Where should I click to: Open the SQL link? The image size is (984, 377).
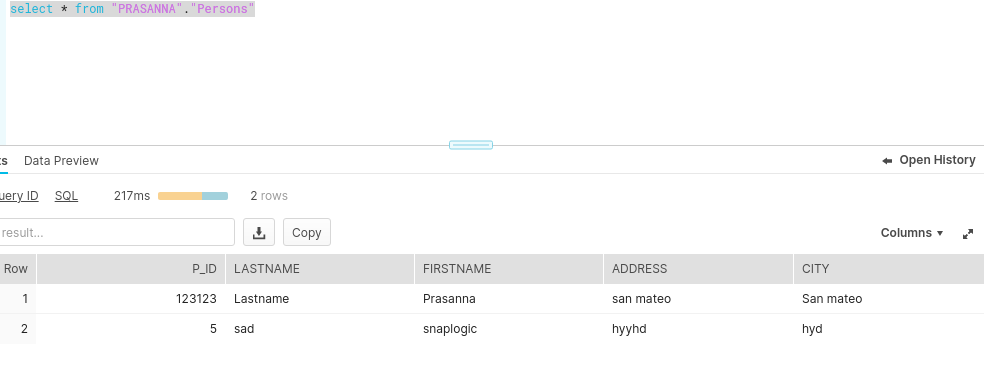coord(67,196)
